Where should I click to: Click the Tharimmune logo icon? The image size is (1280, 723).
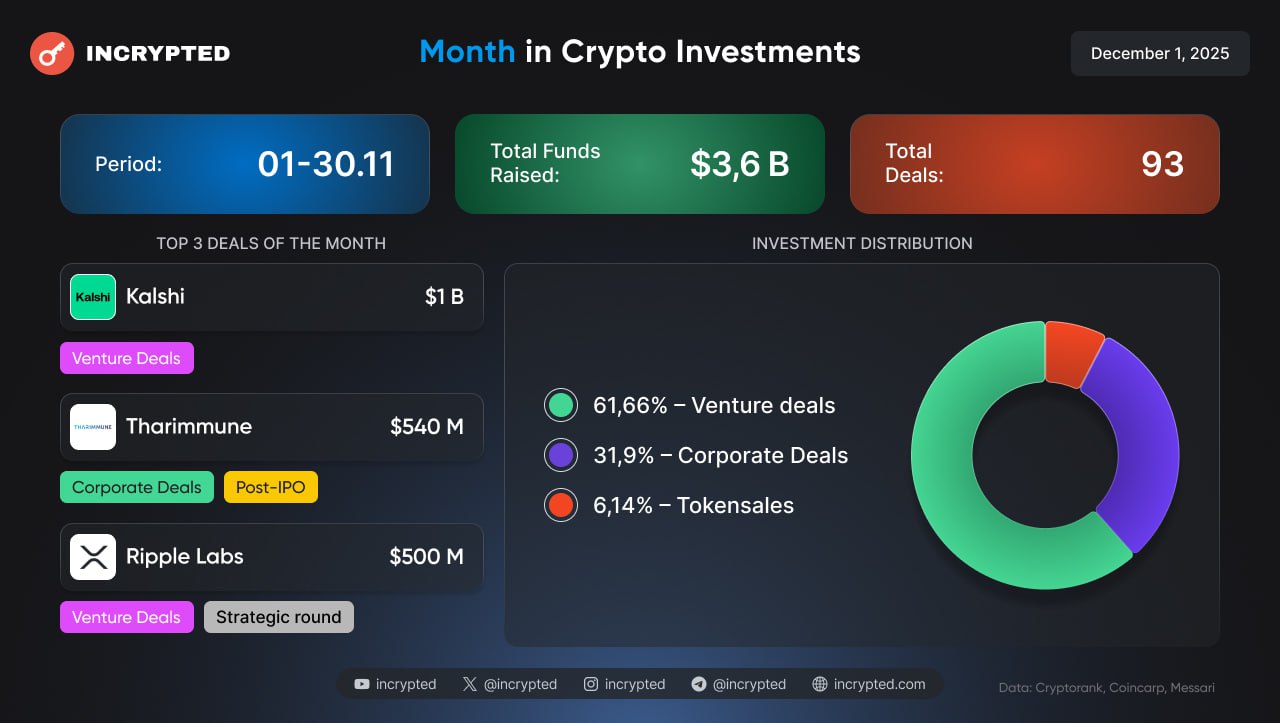pyautogui.click(x=93, y=427)
